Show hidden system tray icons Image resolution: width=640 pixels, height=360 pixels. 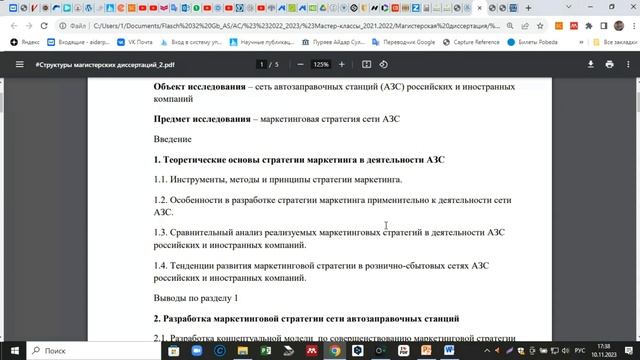point(487,351)
